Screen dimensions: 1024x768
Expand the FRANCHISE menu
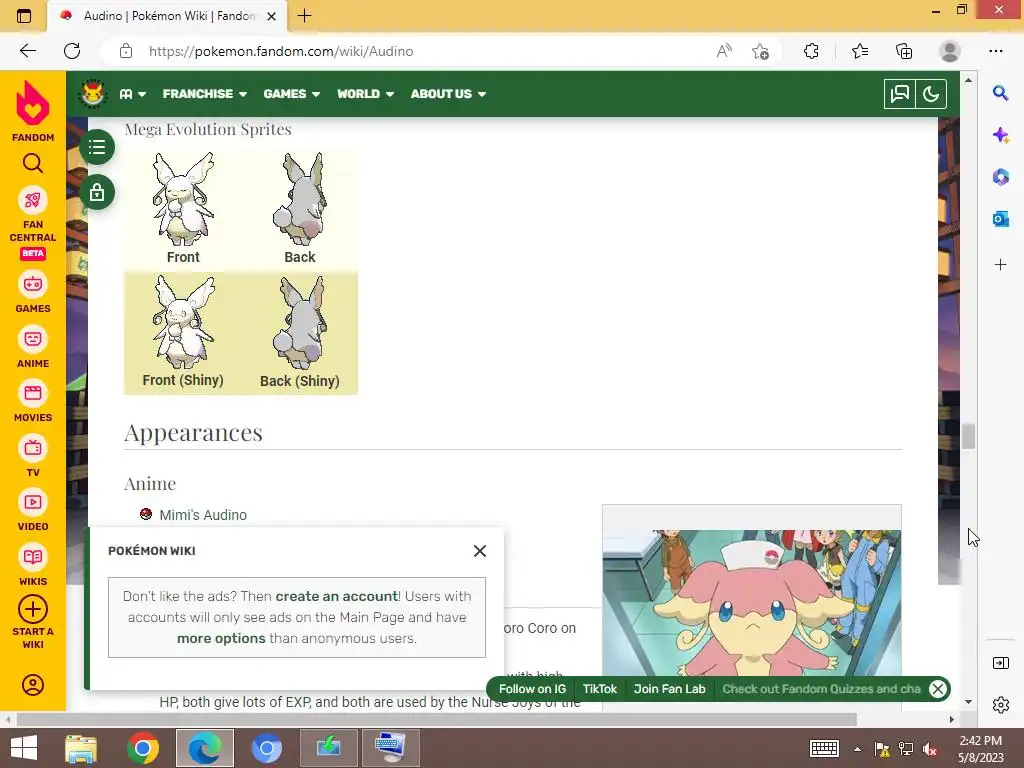[x=204, y=94]
